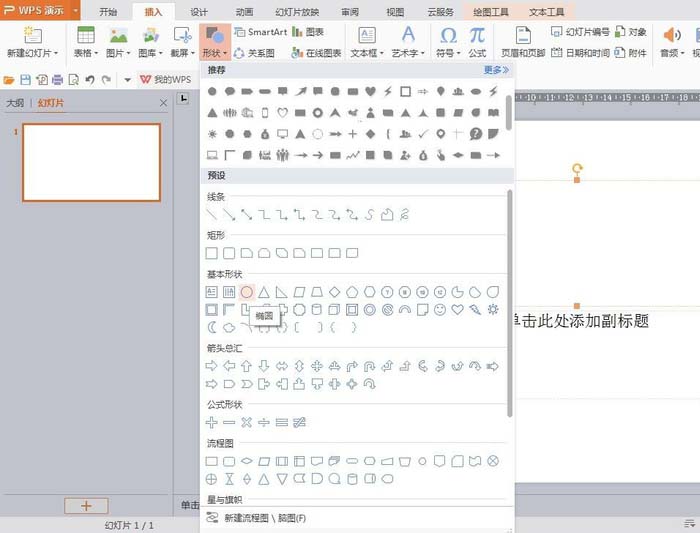Choose the heart shape in the recommended section
The height and width of the screenshot is (533, 700).
(x=370, y=91)
